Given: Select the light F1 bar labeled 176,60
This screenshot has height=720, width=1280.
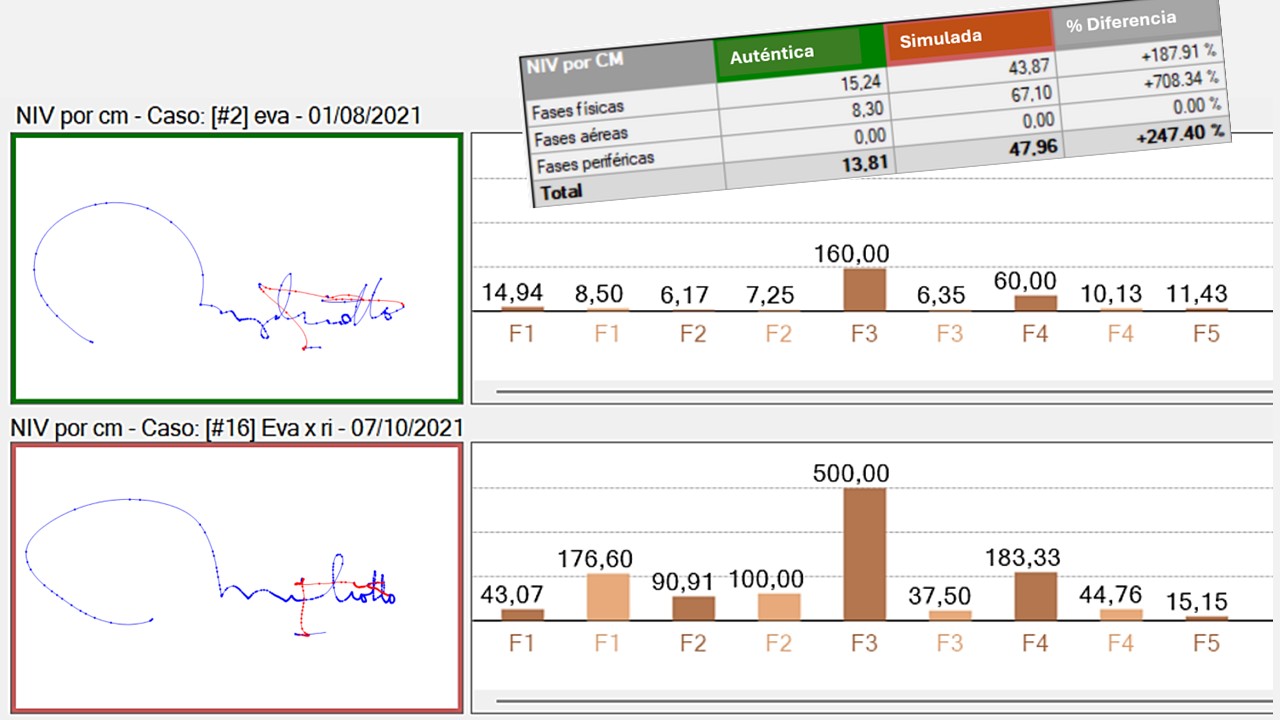Looking at the screenshot, I should click(607, 597).
